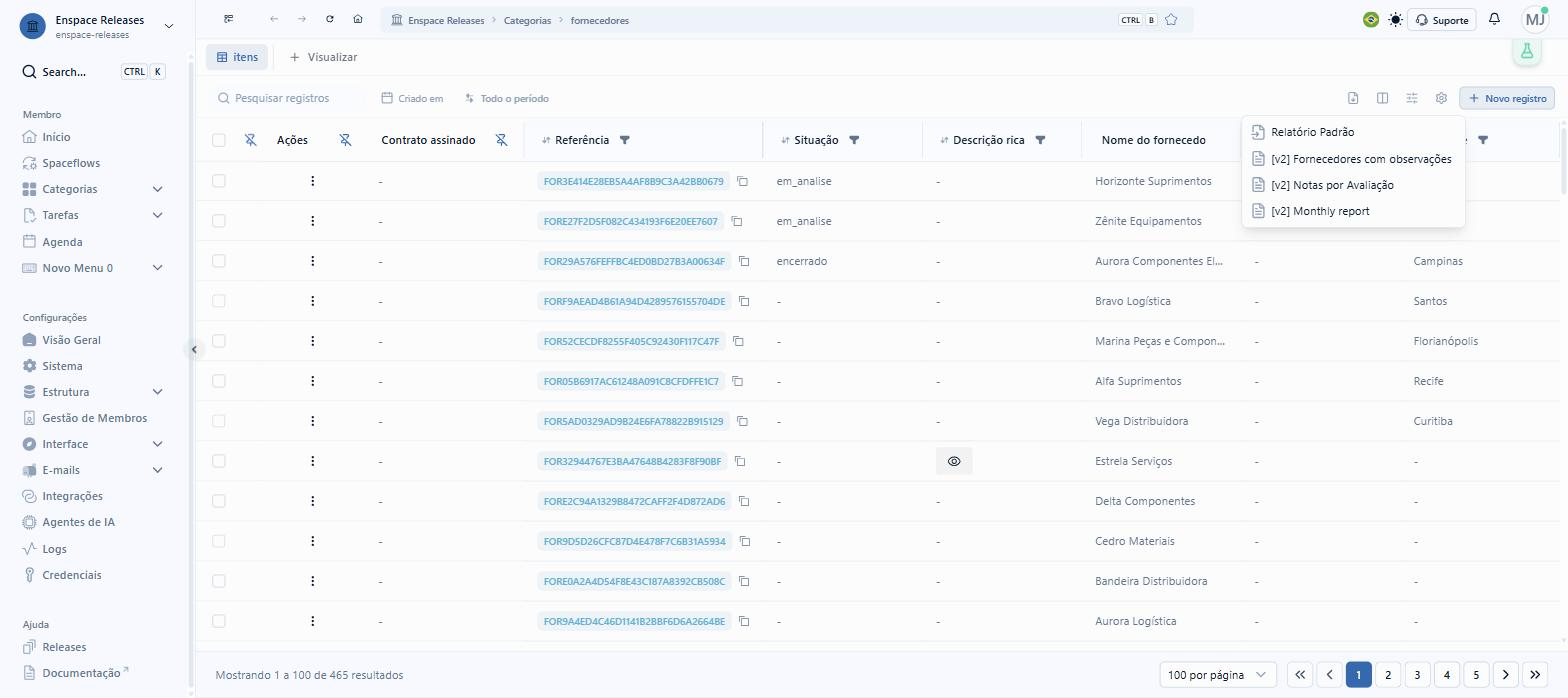Open the export/report download icon
Screen dimensions: 1568x698
pos(1353,98)
